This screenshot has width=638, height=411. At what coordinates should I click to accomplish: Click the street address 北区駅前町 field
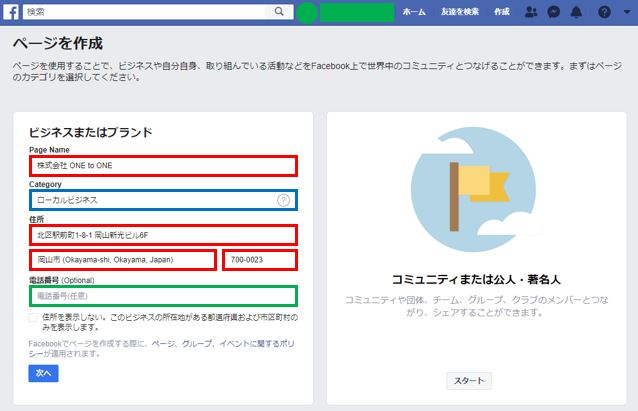point(163,235)
